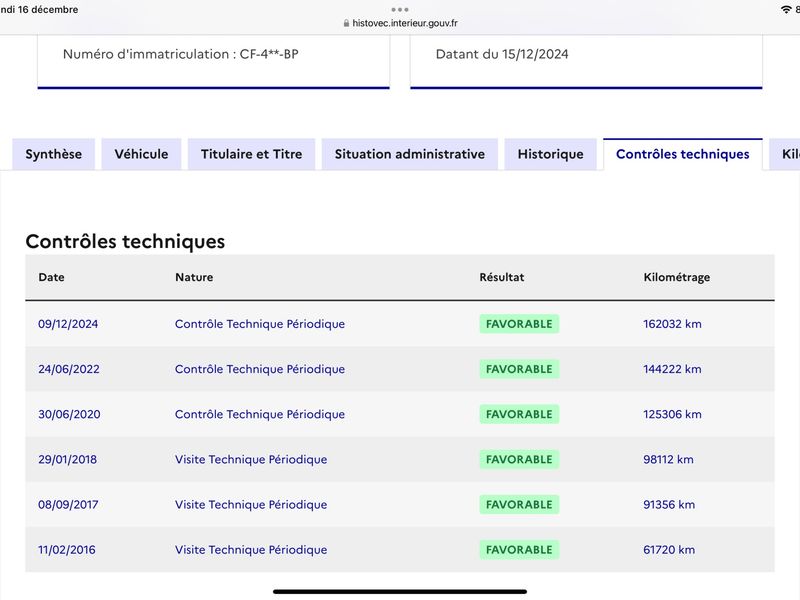Open the partially visible Kilométrage tab
This screenshot has width=800, height=600.
785,154
